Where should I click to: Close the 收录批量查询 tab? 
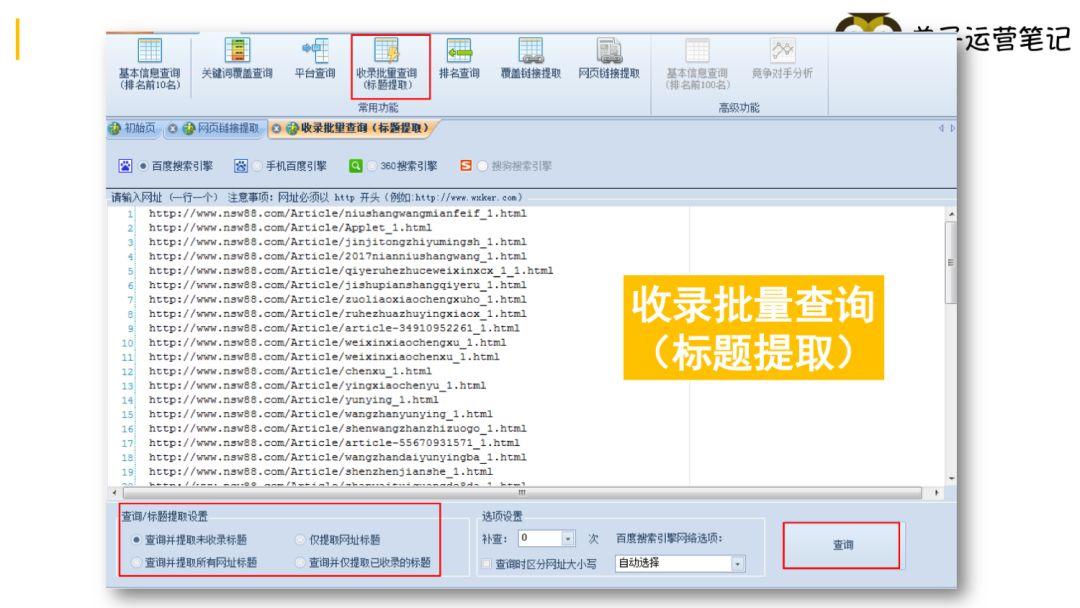coord(276,129)
